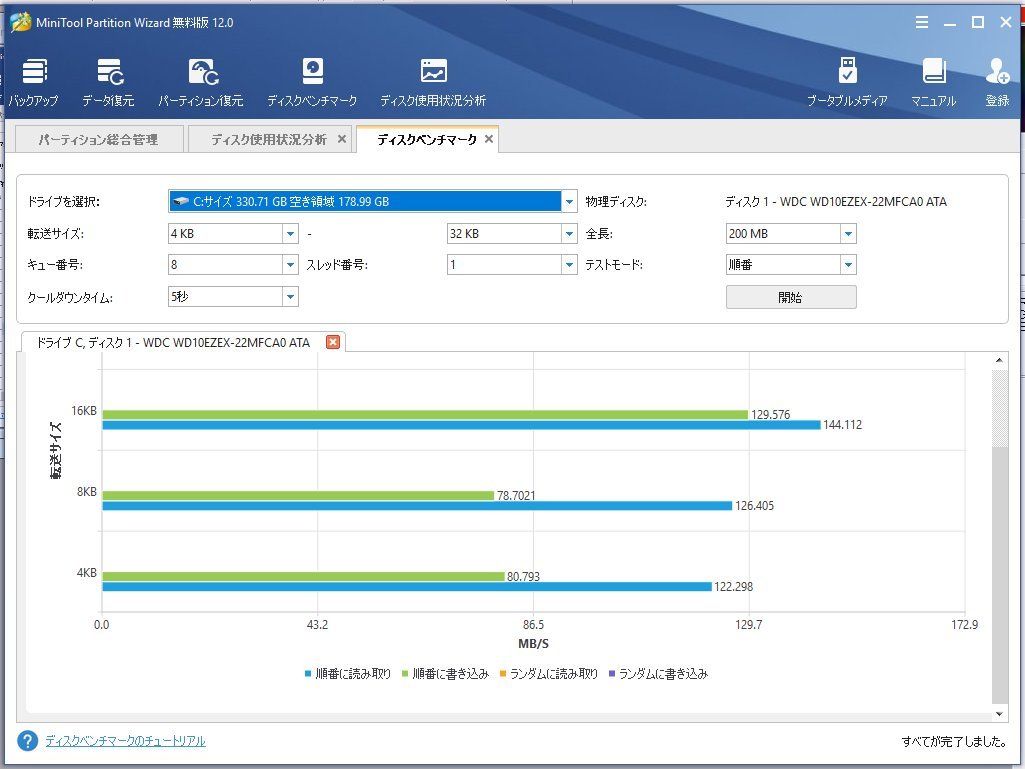Toggle ランダムに読み取り legend entry
The width and height of the screenshot is (1025, 769).
548,674
